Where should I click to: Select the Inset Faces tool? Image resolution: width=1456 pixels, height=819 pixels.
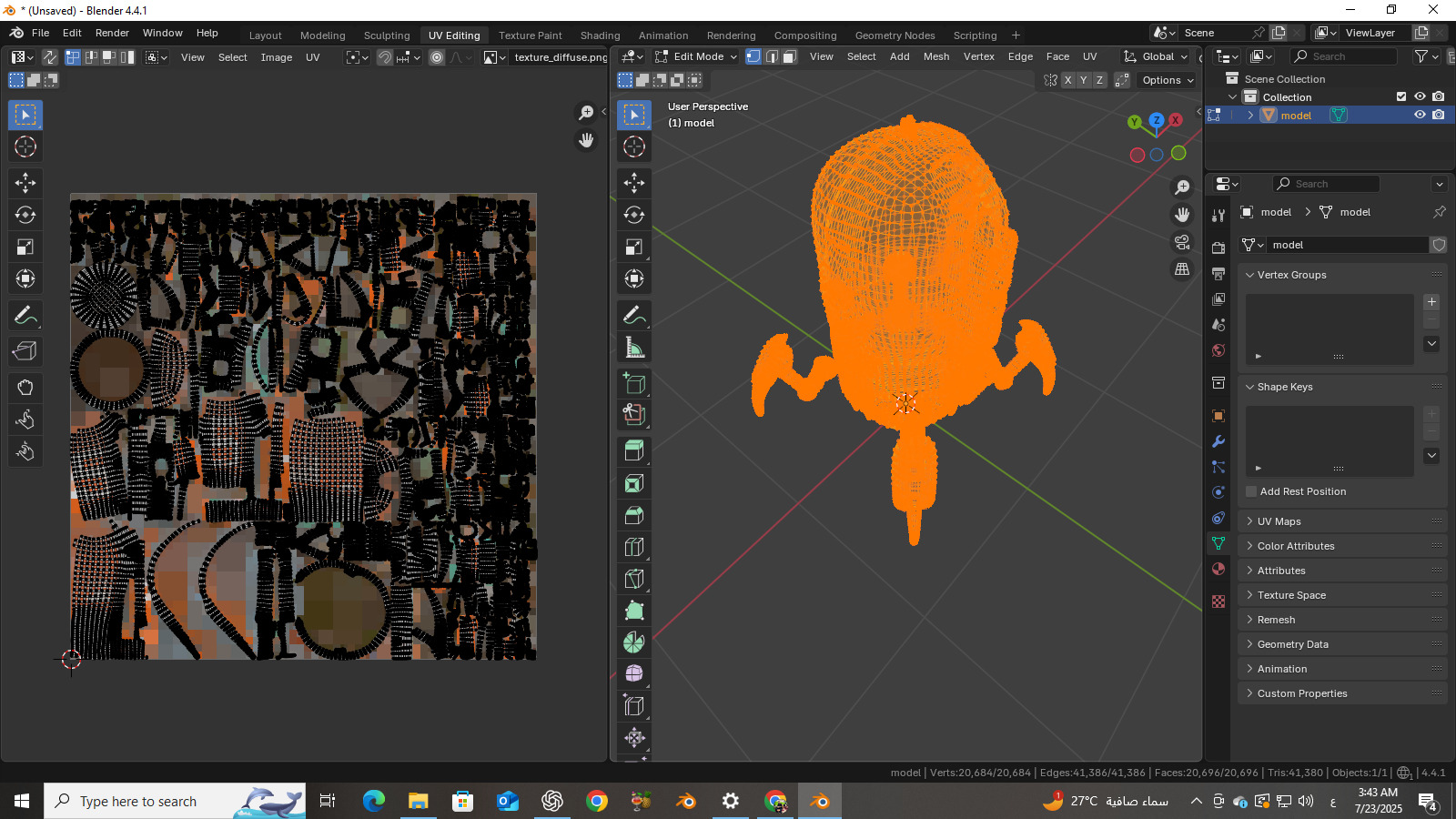[x=634, y=483]
